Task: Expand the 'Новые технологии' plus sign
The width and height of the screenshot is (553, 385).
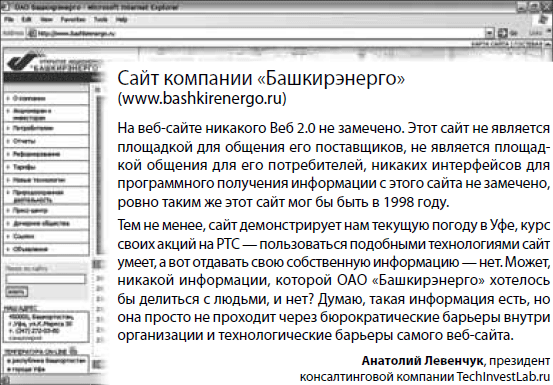Action: pos(8,180)
